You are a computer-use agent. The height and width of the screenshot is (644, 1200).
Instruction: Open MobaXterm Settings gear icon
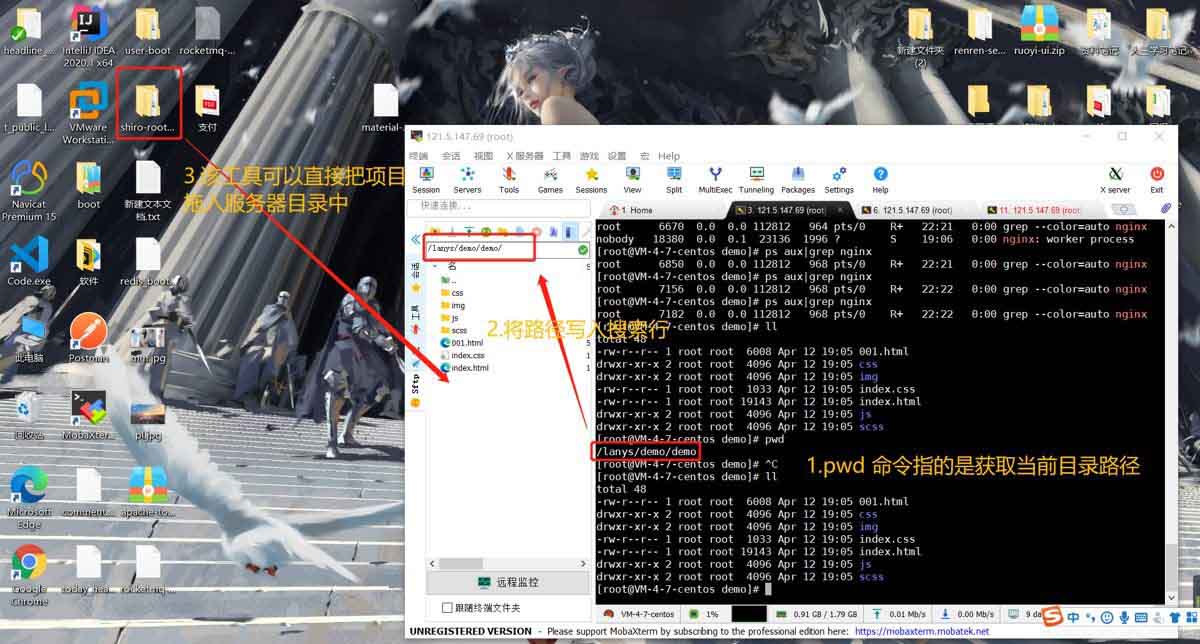839,180
